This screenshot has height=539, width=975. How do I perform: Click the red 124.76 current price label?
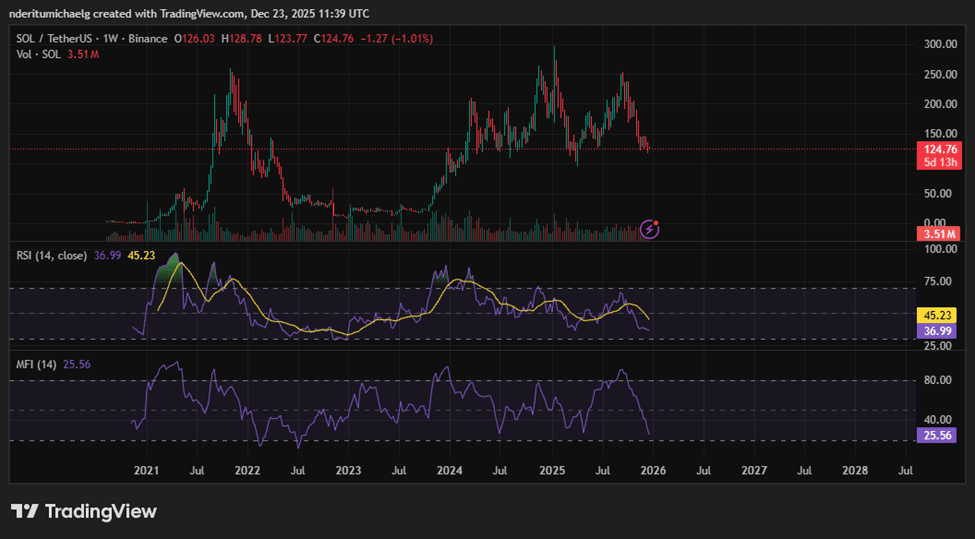point(939,149)
